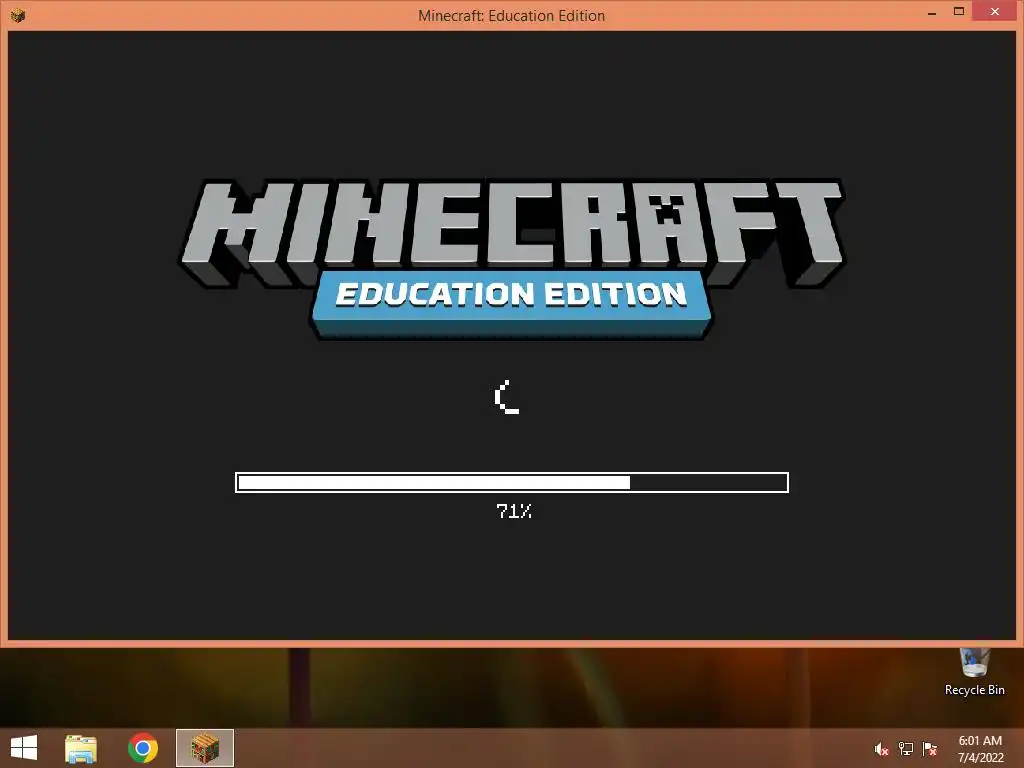Click the muted volume tray icon
1024x768 pixels.
(881, 749)
